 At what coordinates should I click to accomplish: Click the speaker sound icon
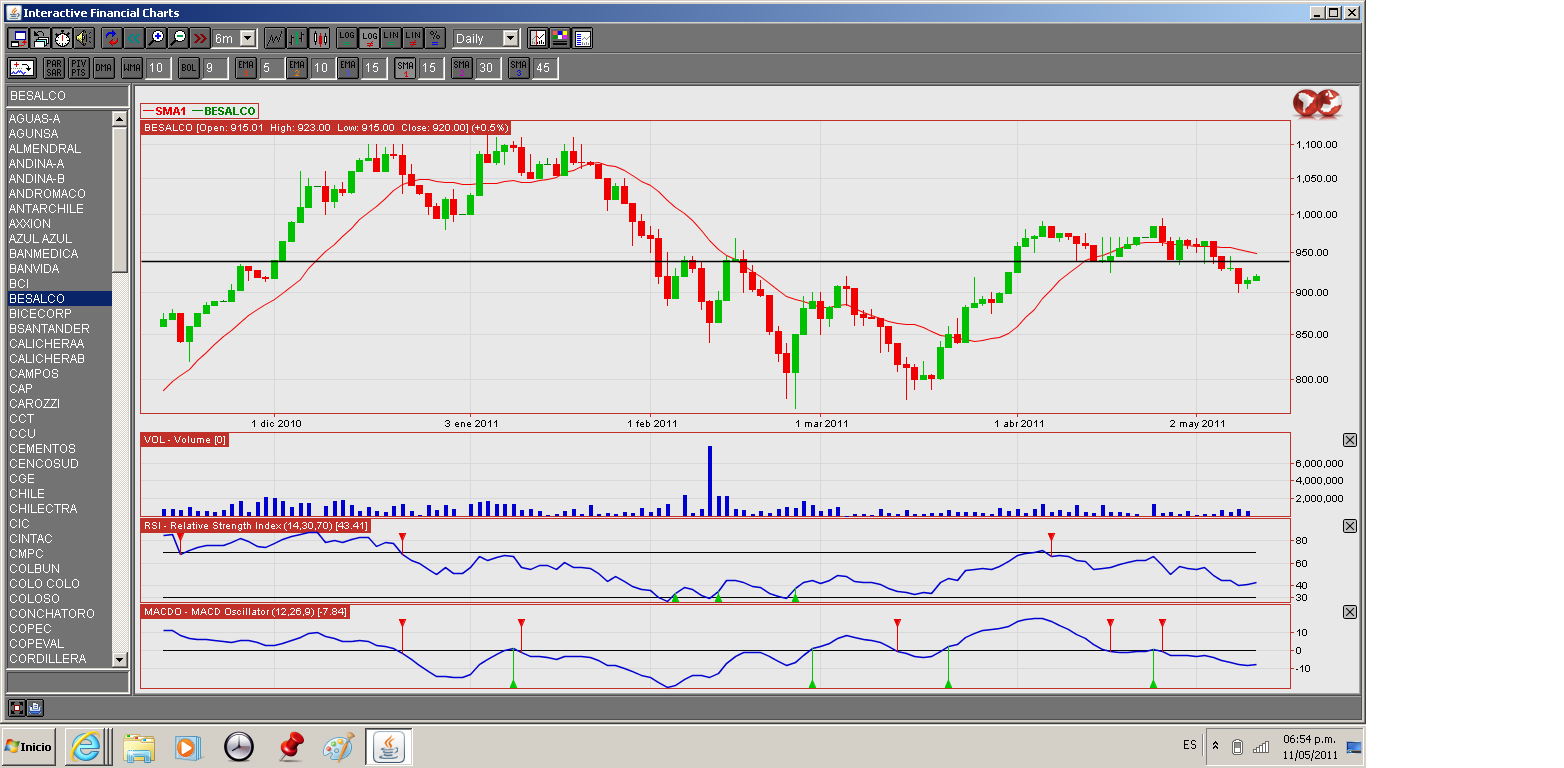(84, 38)
